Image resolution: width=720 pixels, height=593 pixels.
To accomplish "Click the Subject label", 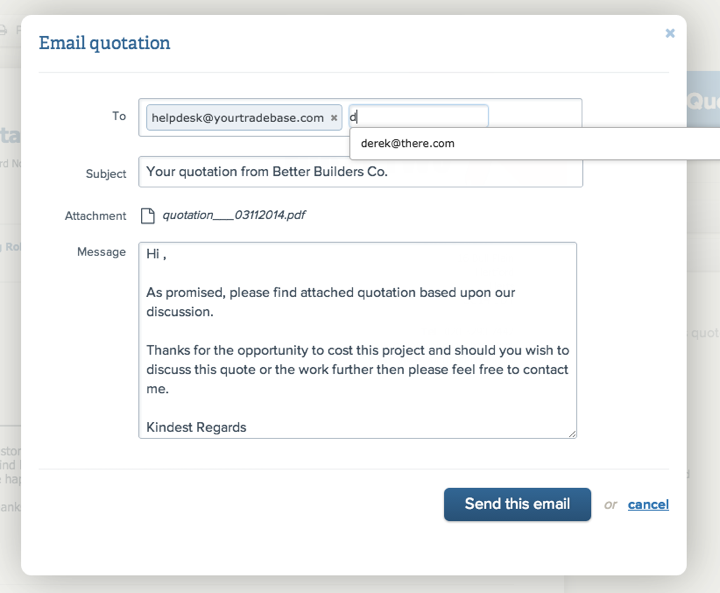I will point(106,174).
